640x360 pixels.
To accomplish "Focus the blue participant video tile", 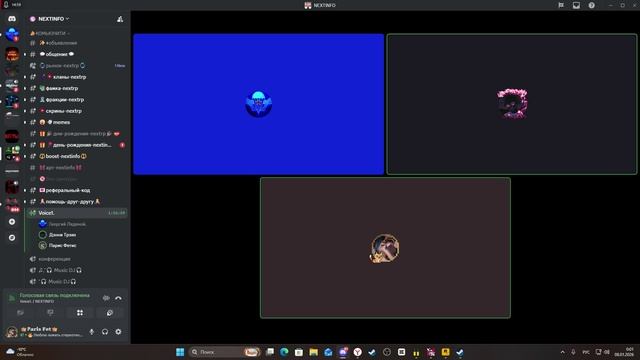I will pyautogui.click(x=259, y=104).
